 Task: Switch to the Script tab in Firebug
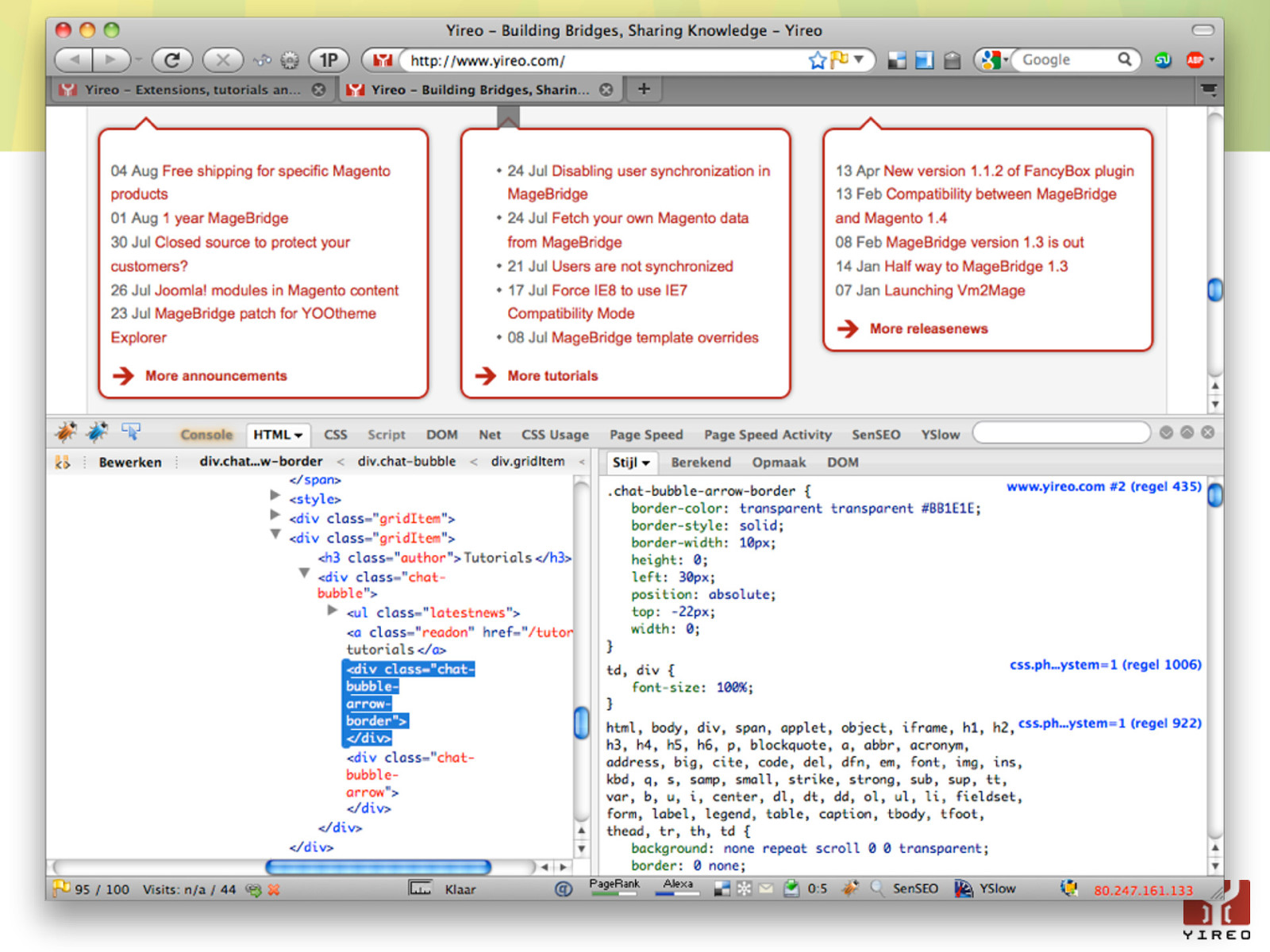(386, 435)
